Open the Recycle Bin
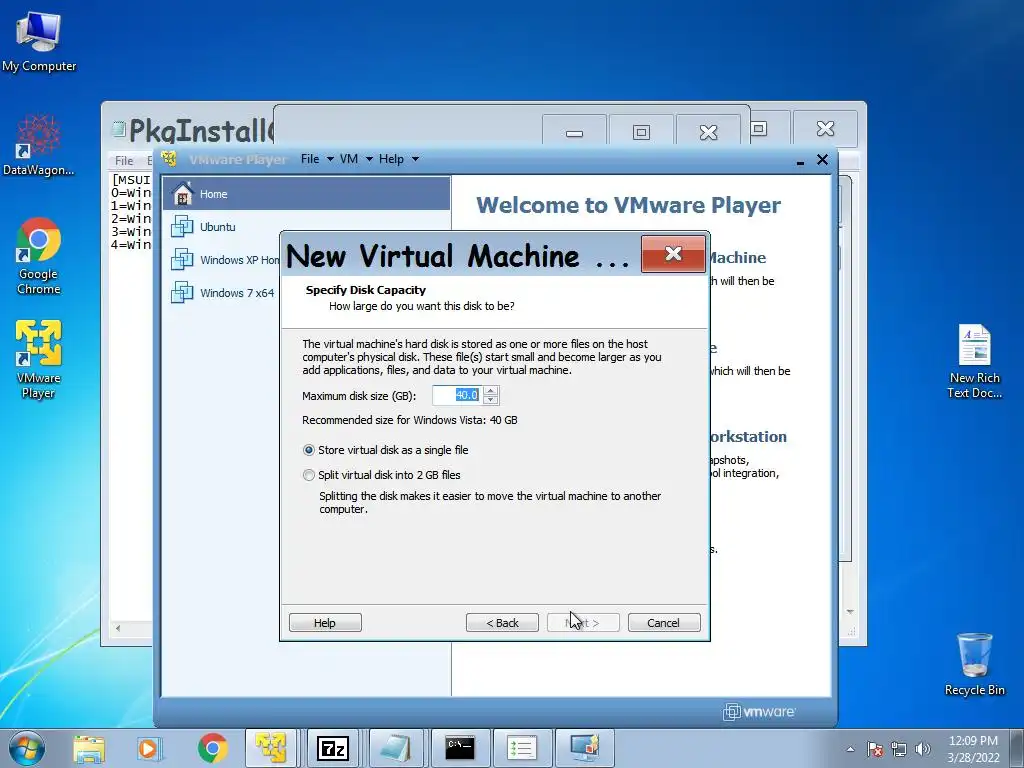 [x=974, y=664]
